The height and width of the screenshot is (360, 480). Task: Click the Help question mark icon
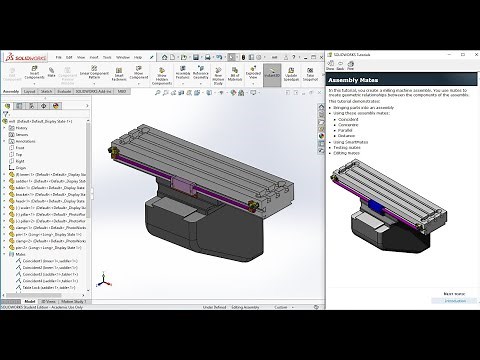click(x=294, y=57)
